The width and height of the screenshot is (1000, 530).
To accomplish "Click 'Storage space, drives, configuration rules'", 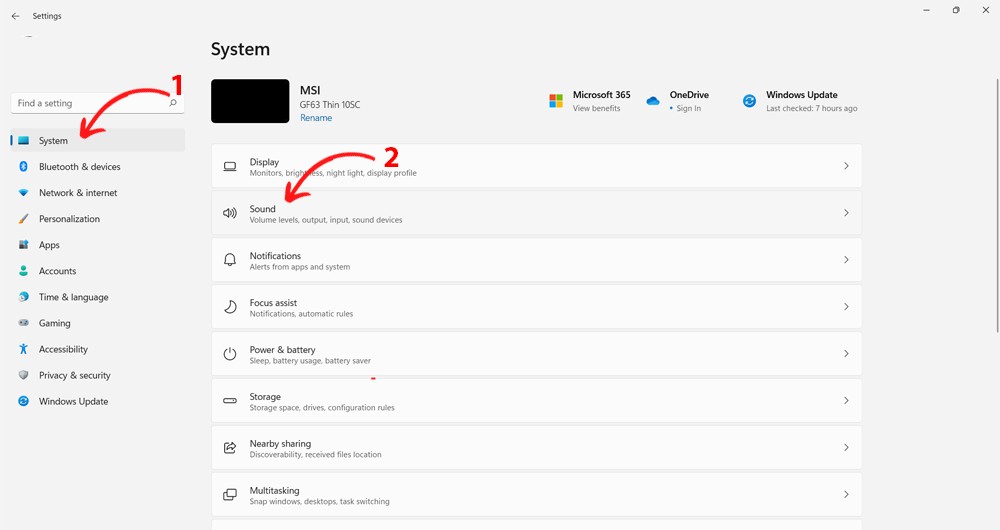I will (x=322, y=408).
